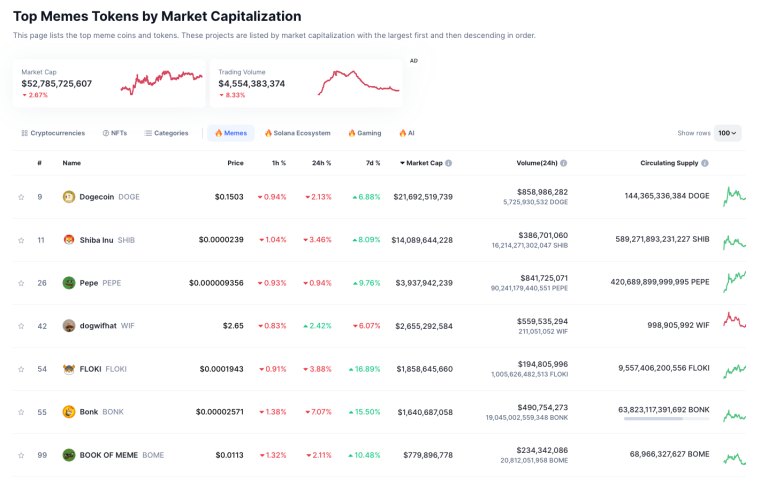Add Dogecoin to watchlist with star

pyautogui.click(x=21, y=197)
